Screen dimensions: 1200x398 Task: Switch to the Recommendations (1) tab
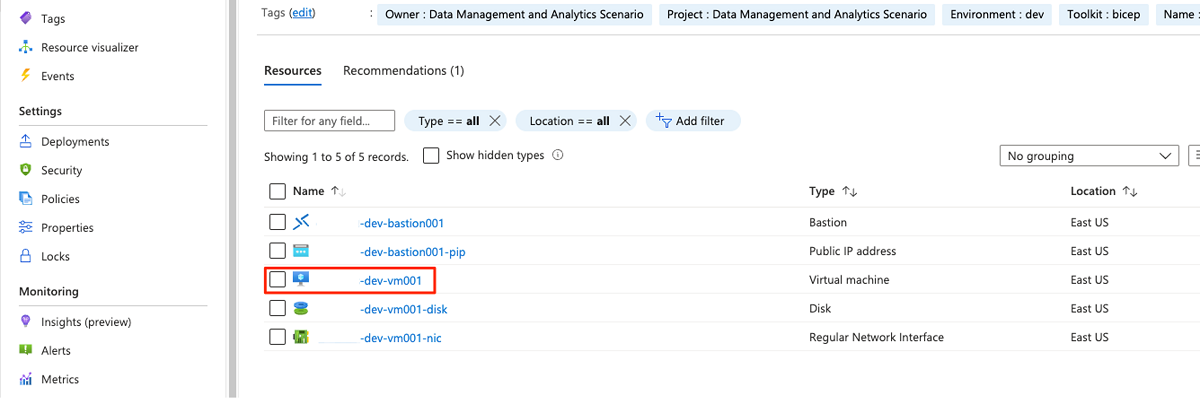click(x=403, y=71)
